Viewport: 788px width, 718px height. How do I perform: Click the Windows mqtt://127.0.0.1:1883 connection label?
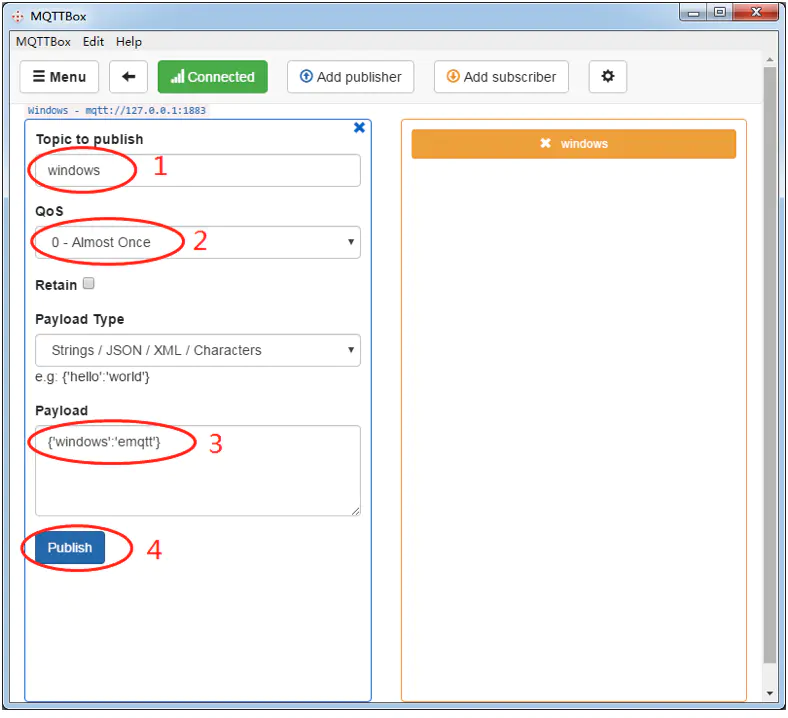click(117, 111)
